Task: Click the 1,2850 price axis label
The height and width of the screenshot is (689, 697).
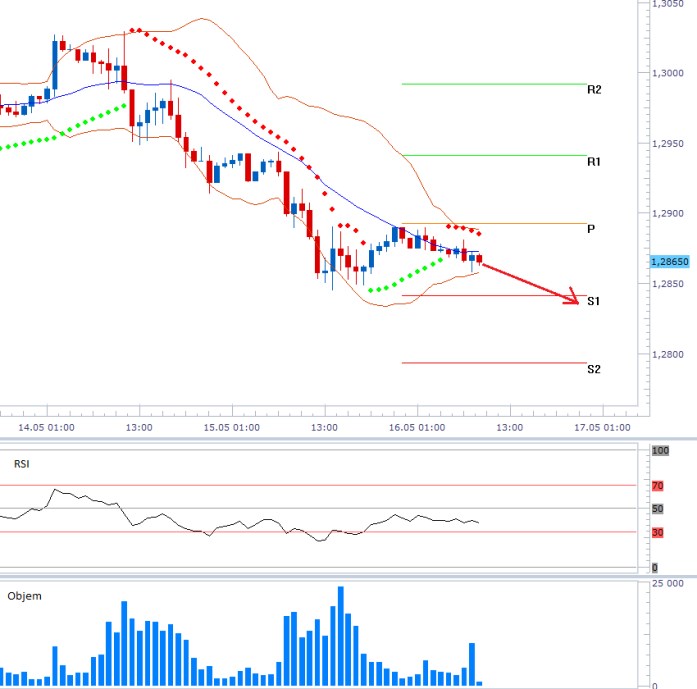Action: [x=668, y=284]
